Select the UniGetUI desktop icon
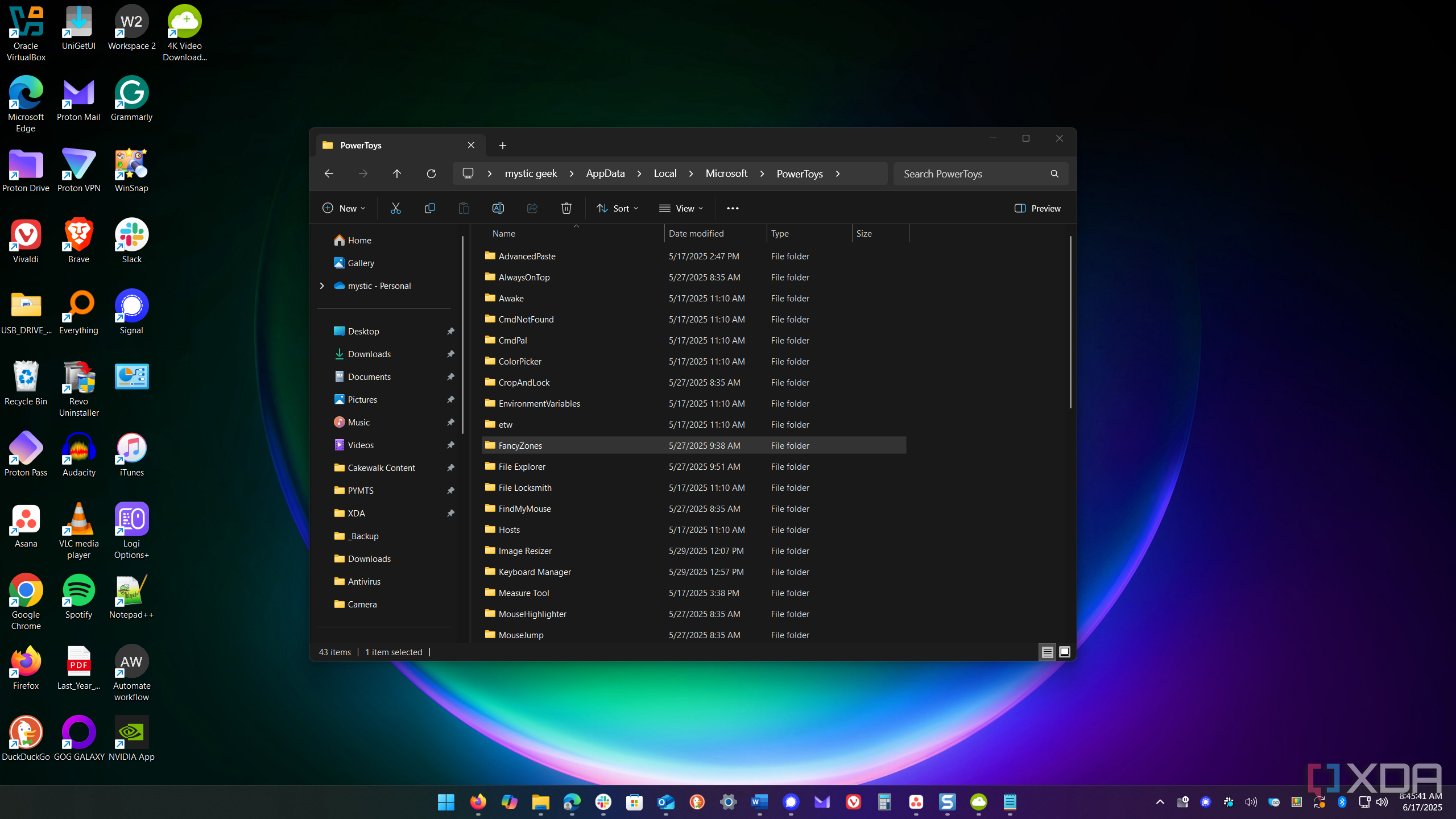Screen dimensions: 1456x819 click(78, 27)
